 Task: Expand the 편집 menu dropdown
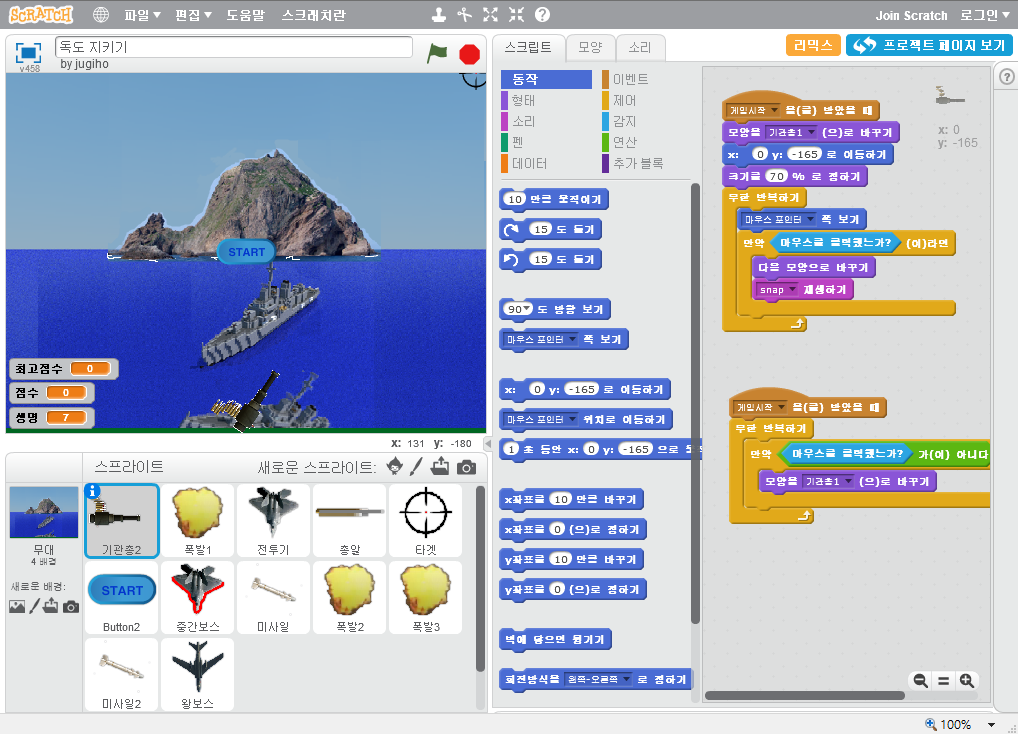coord(193,15)
